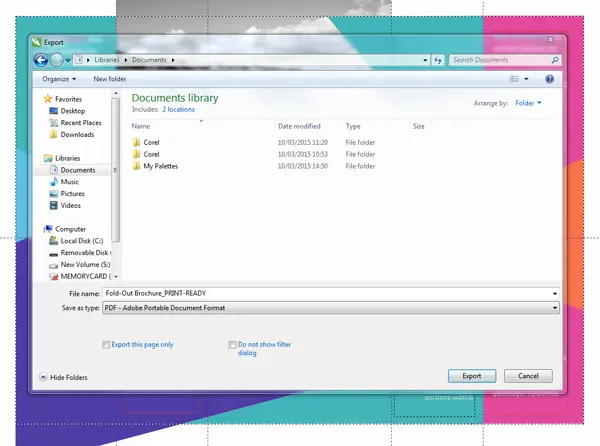600x446 pixels.
Task: Open the Help question mark icon
Action: tap(549, 79)
